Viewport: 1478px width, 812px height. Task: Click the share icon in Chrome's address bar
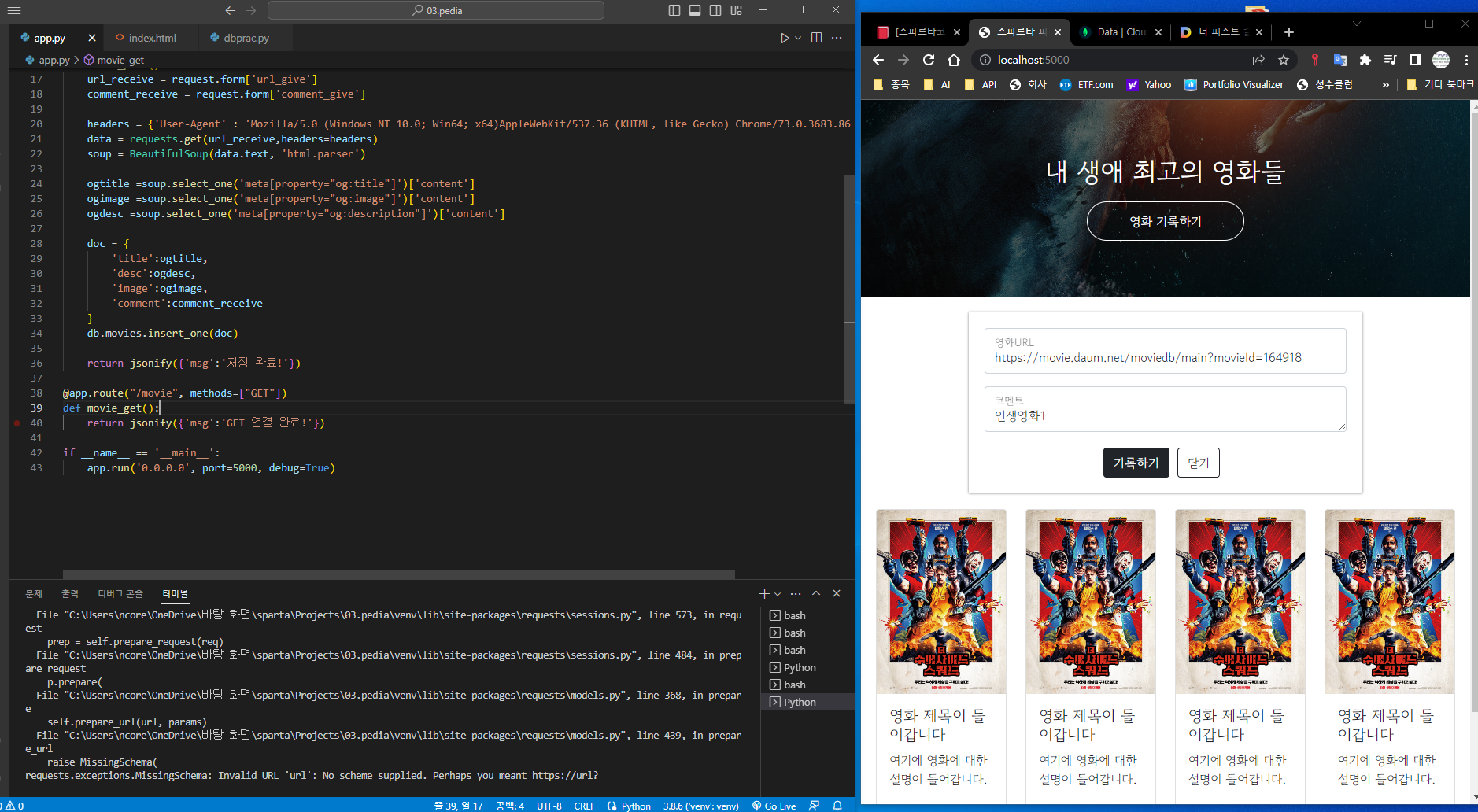click(1258, 60)
